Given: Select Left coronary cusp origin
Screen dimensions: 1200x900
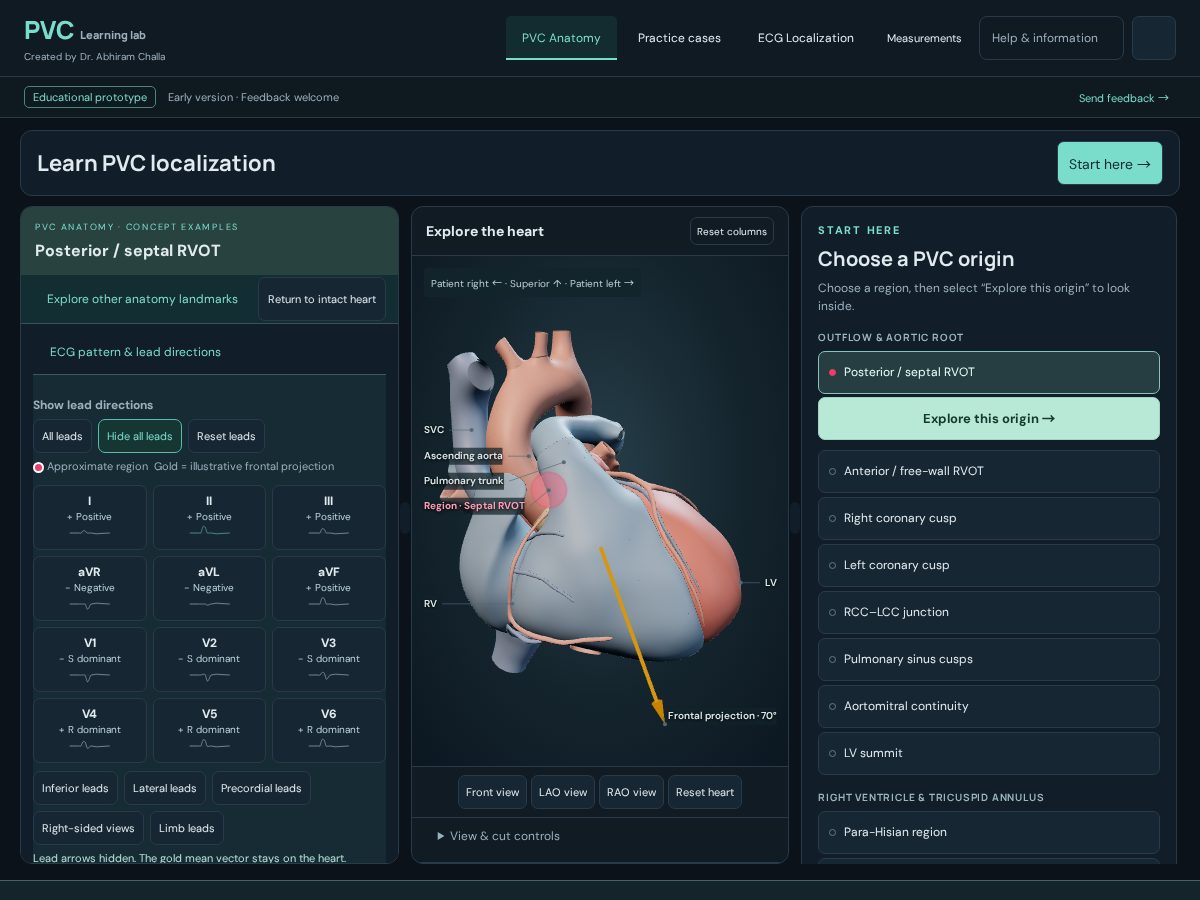Looking at the screenshot, I should point(989,565).
